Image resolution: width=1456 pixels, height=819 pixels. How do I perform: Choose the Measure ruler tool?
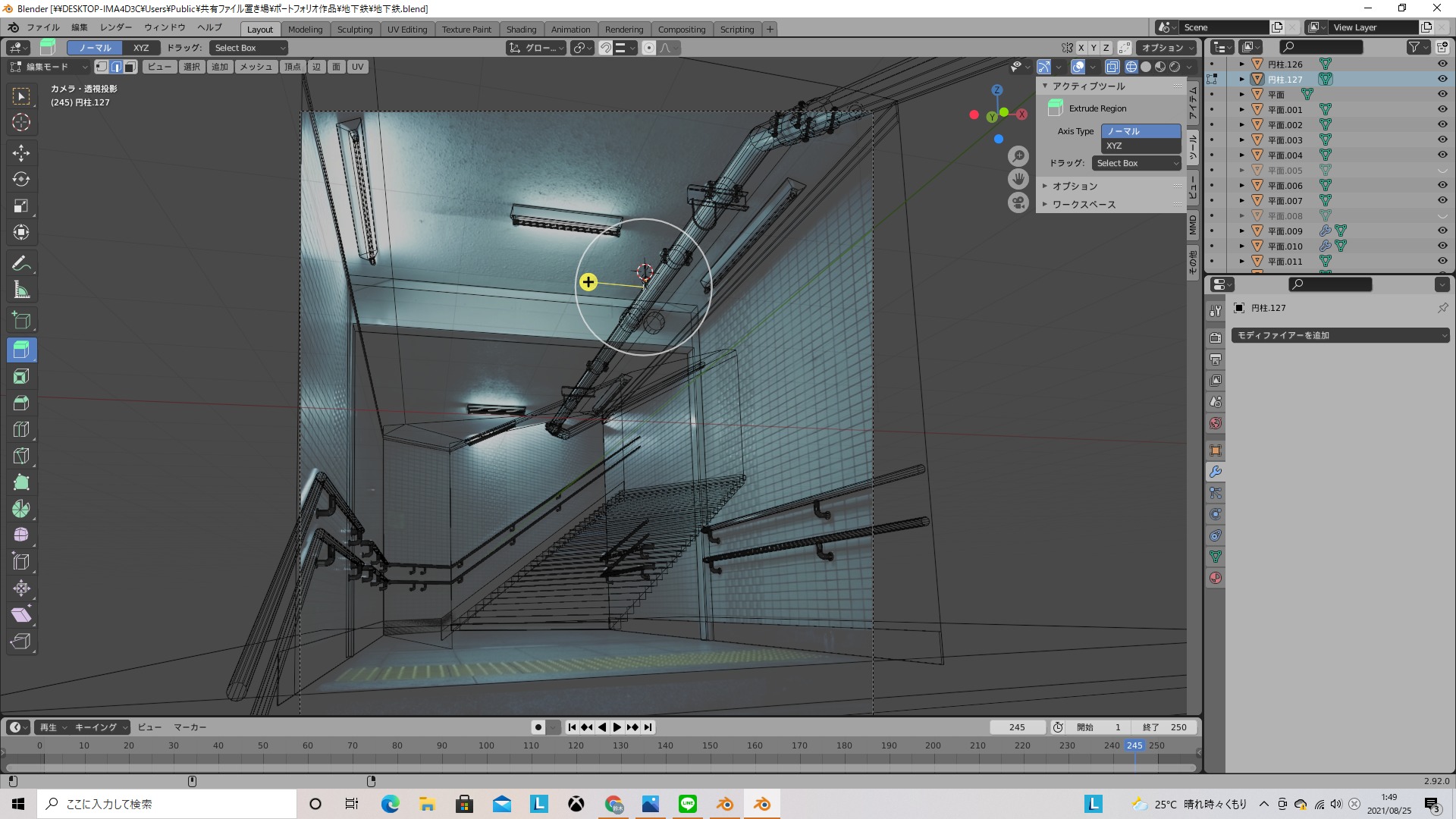pyautogui.click(x=21, y=290)
